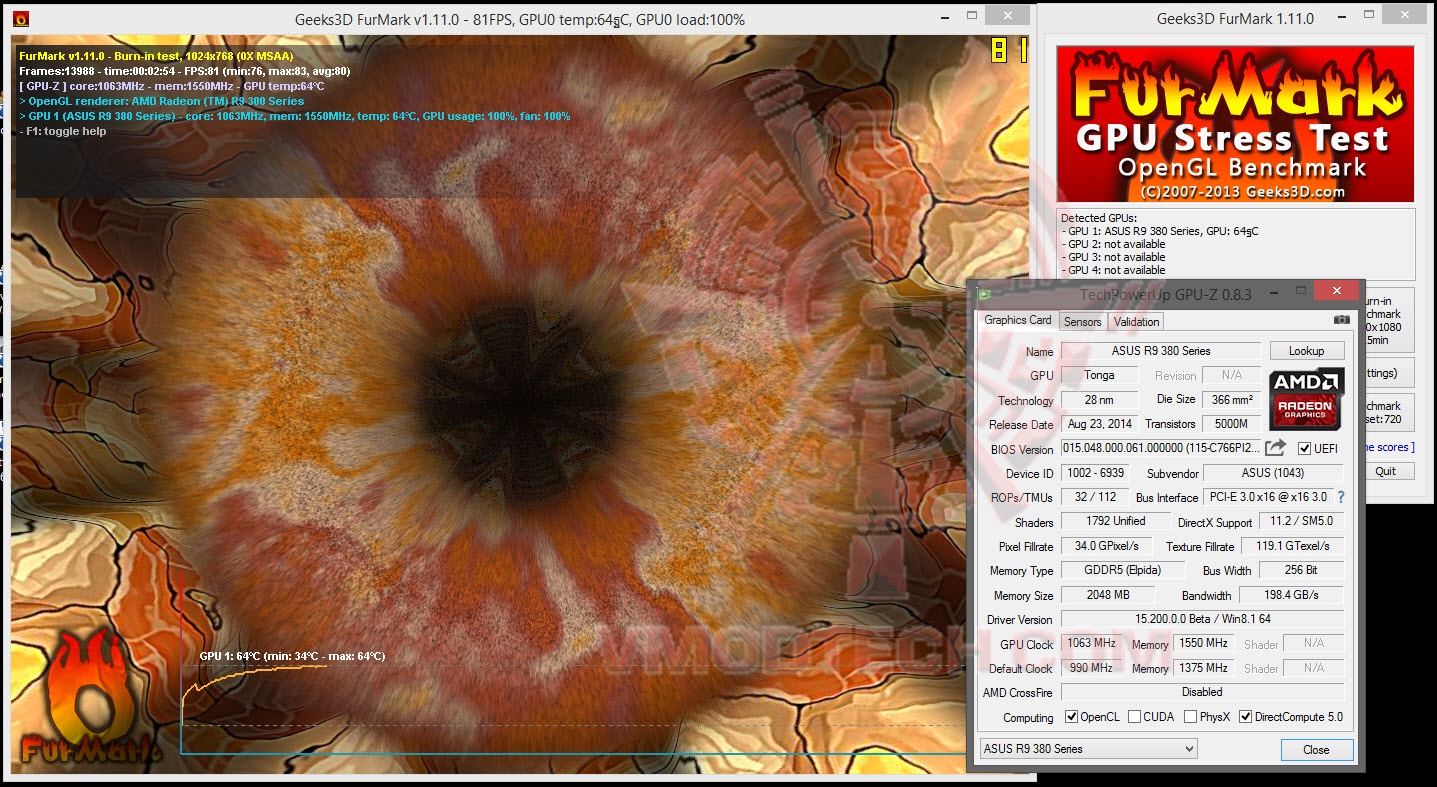Click the FurMark burn-in window title bar icon
The height and width of the screenshot is (787, 1437).
click(x=22, y=19)
